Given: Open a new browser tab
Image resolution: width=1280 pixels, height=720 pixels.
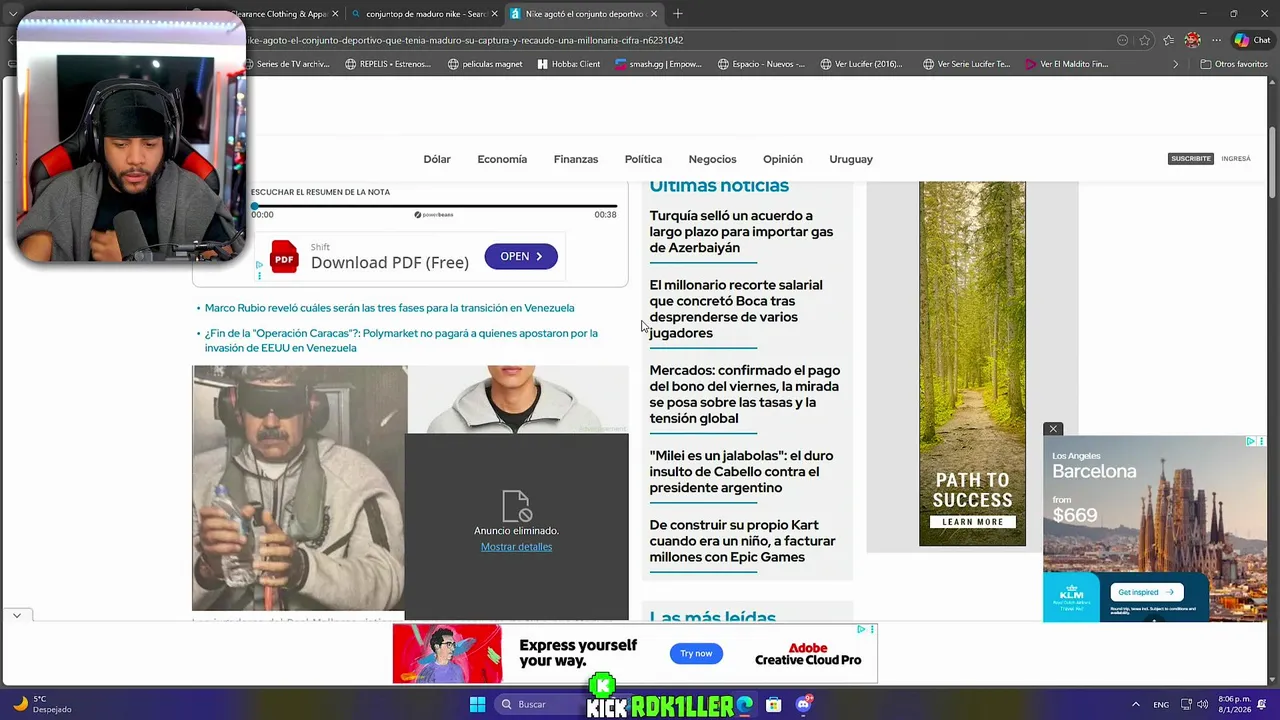Looking at the screenshot, I should coord(678,14).
